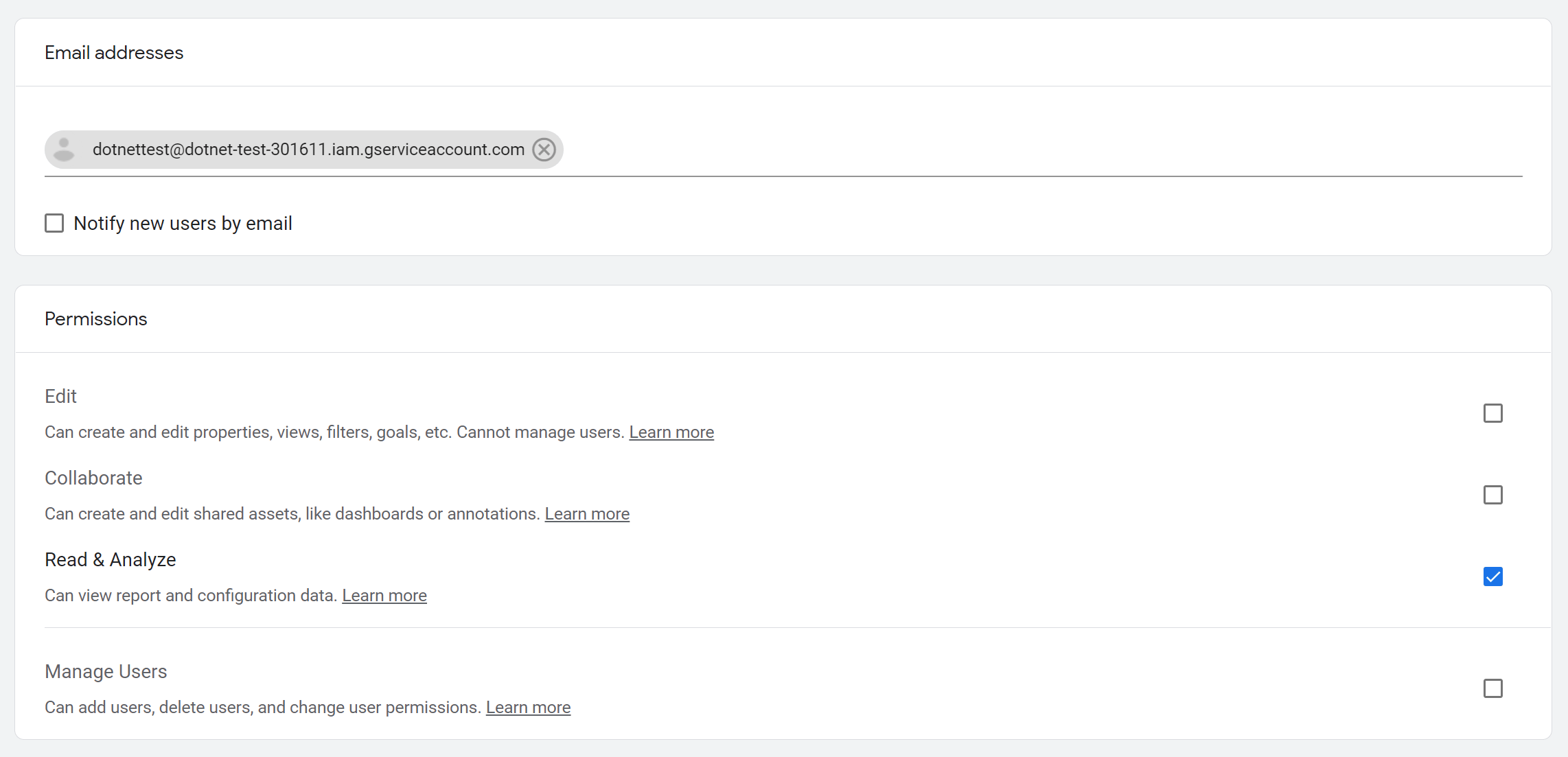Click the Permissions section header

point(96,319)
